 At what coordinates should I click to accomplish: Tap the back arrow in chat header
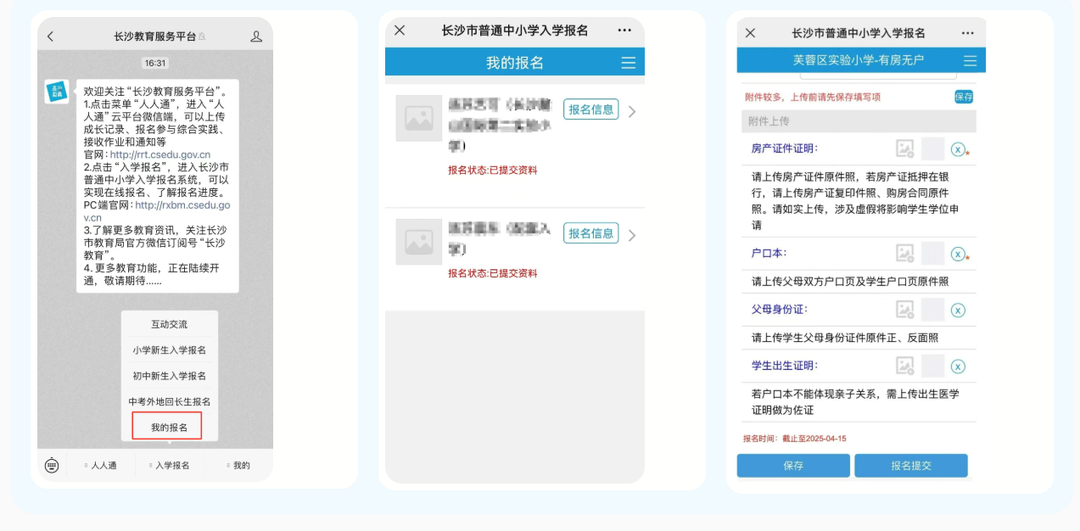[51, 37]
